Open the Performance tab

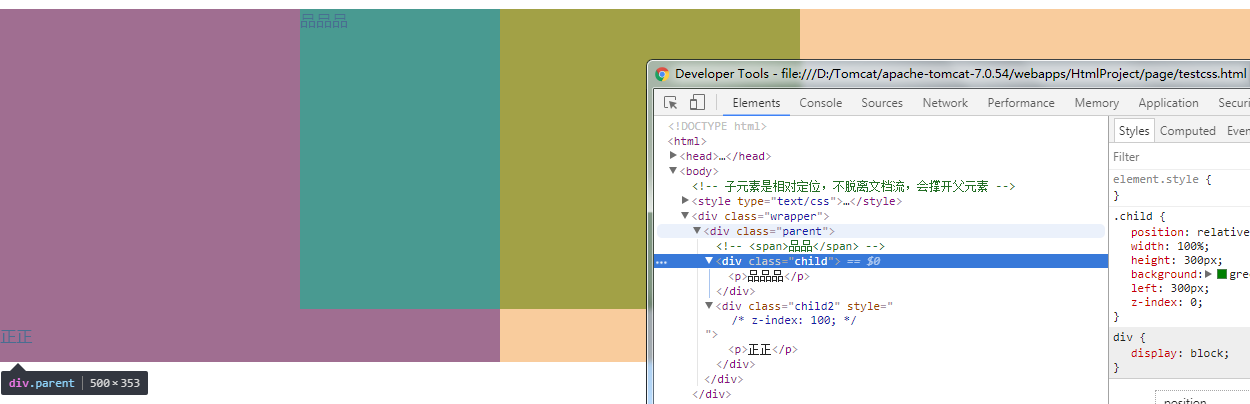pos(1020,103)
